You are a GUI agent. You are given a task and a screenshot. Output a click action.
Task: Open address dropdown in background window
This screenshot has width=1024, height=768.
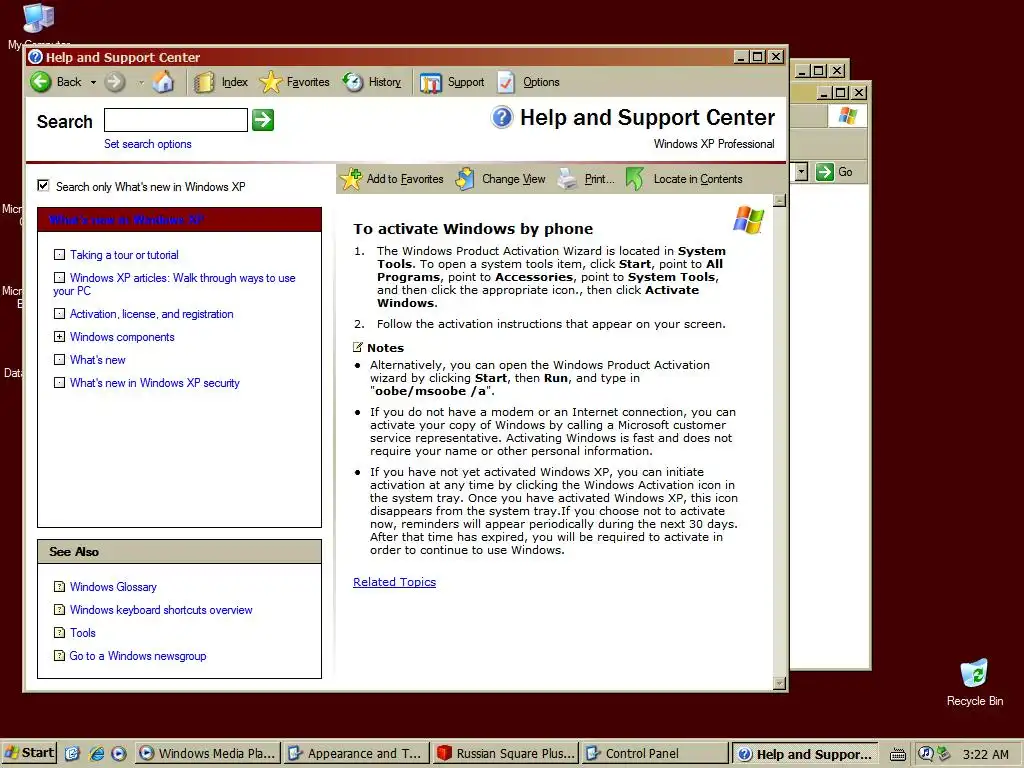802,172
